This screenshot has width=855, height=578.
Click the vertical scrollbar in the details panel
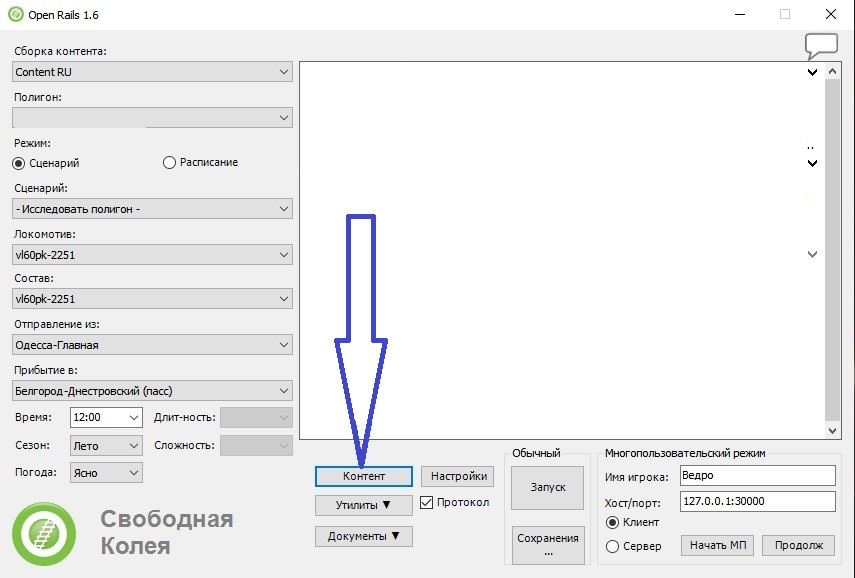click(x=832, y=250)
